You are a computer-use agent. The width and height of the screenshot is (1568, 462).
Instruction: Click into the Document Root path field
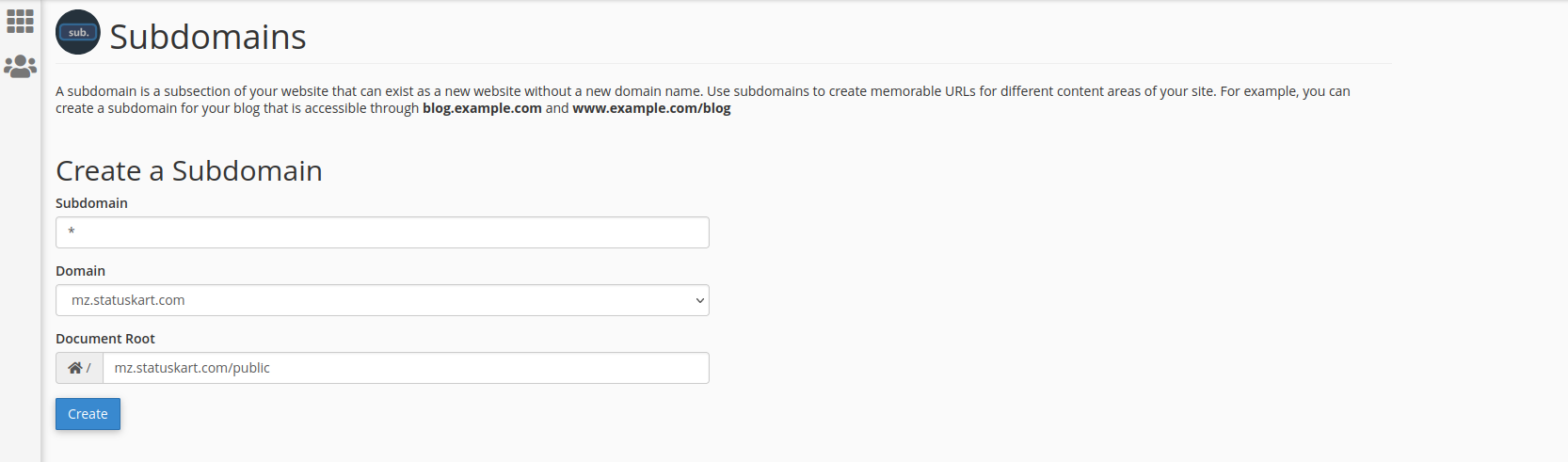tap(406, 368)
